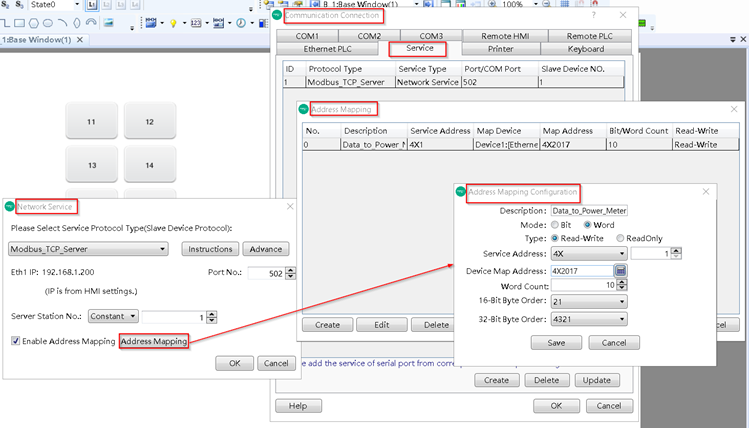
Task: Open the Remote HMI tab
Action: 506,36
